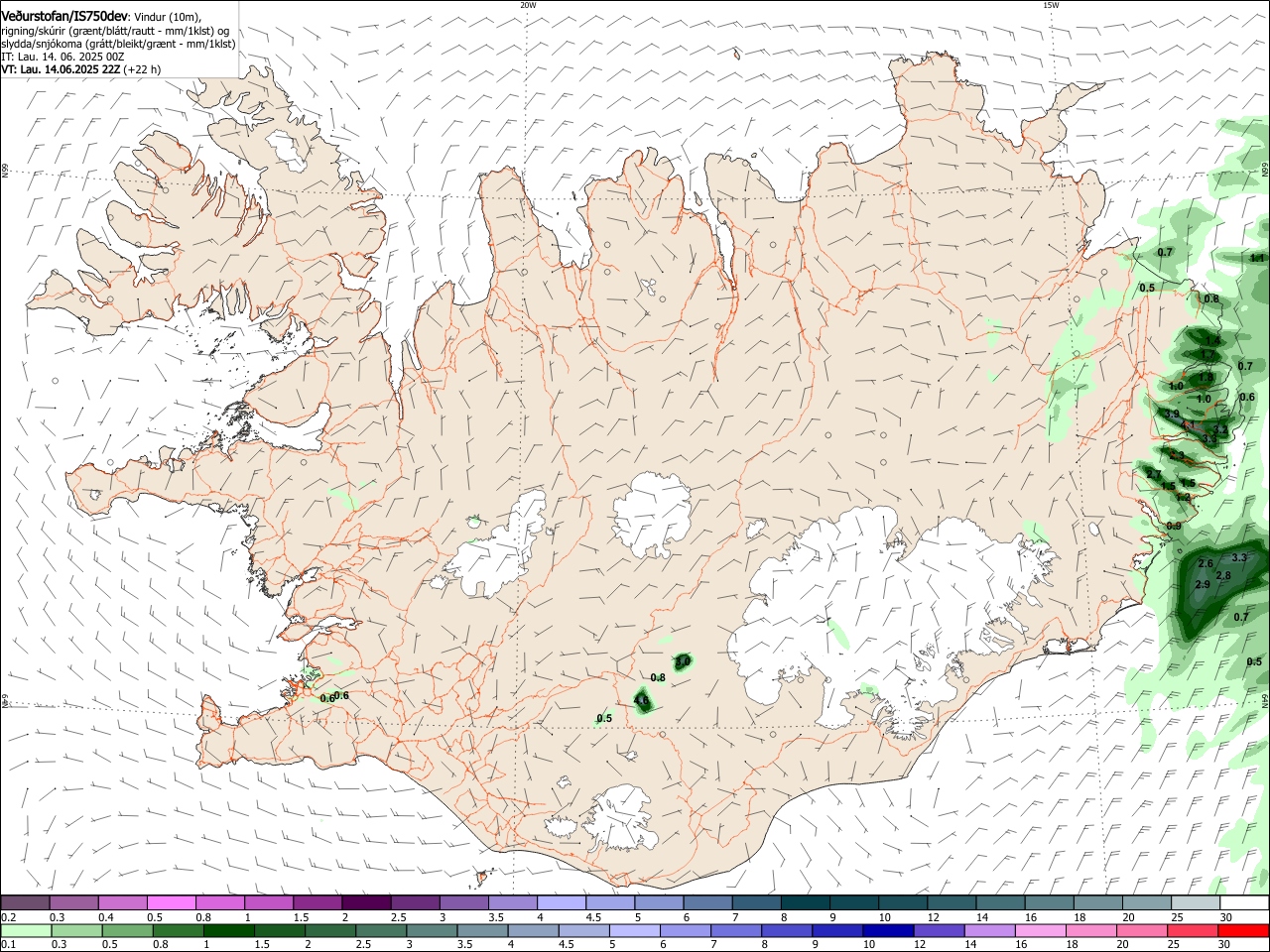Screen dimensions: 1270x952
Task: Select the darkest green swatch labeled 1 in the rain legend
Action: tap(227, 931)
